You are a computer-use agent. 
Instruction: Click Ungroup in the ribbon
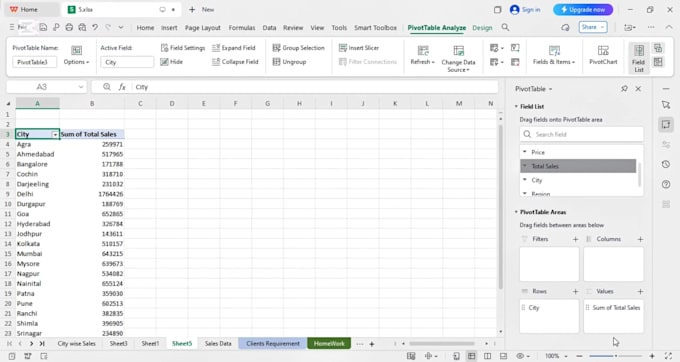[x=289, y=62]
